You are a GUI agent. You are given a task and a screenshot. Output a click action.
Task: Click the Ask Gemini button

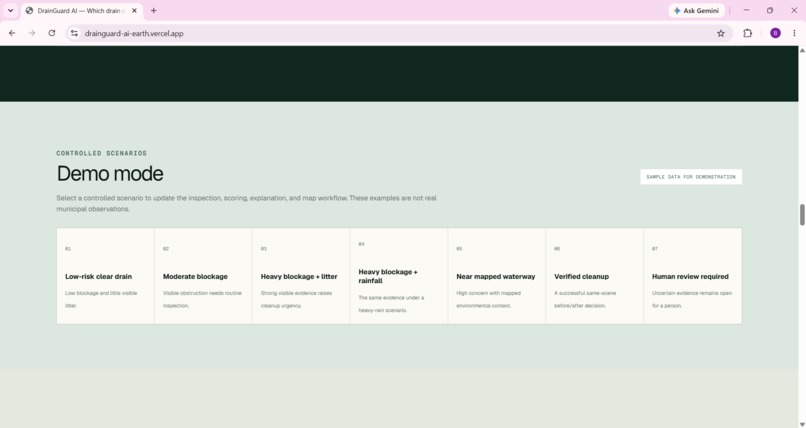coord(696,10)
